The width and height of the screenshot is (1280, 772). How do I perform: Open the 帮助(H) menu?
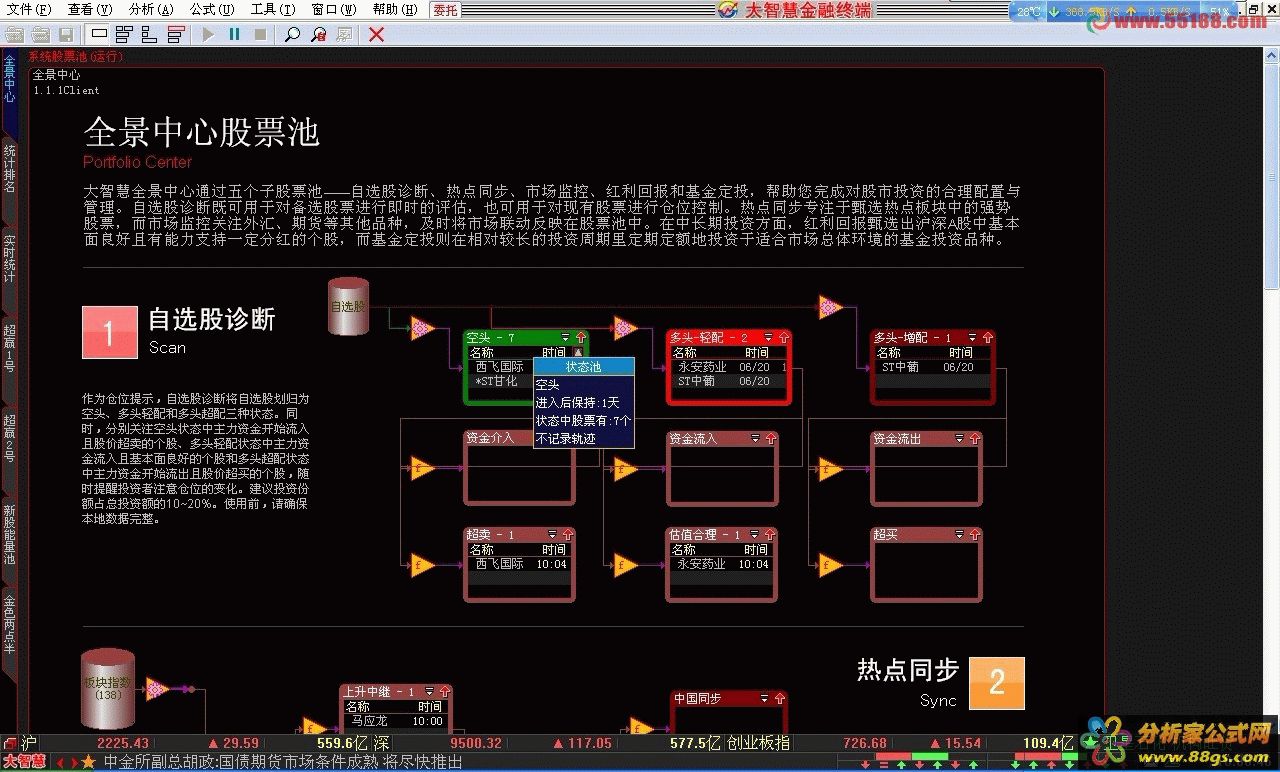[395, 9]
